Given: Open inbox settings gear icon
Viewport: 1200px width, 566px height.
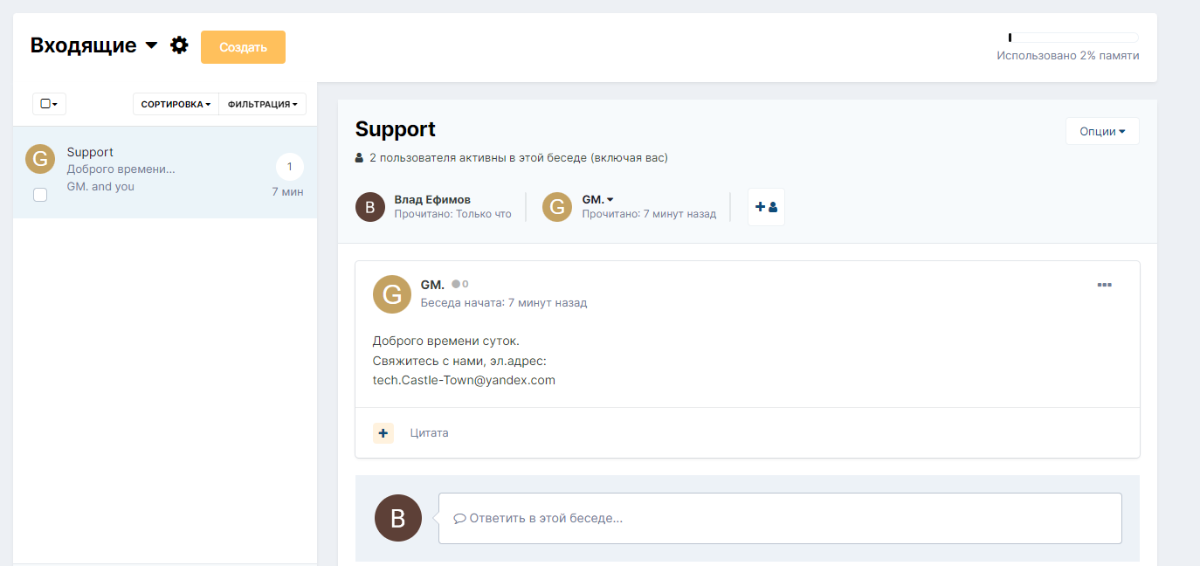Looking at the screenshot, I should 179,45.
